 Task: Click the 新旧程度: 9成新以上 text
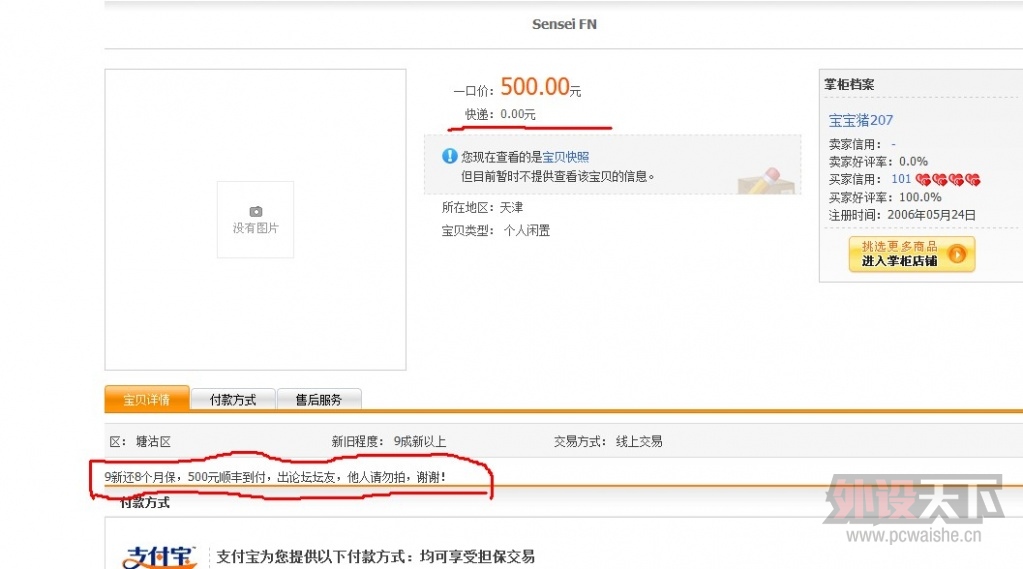pos(388,442)
